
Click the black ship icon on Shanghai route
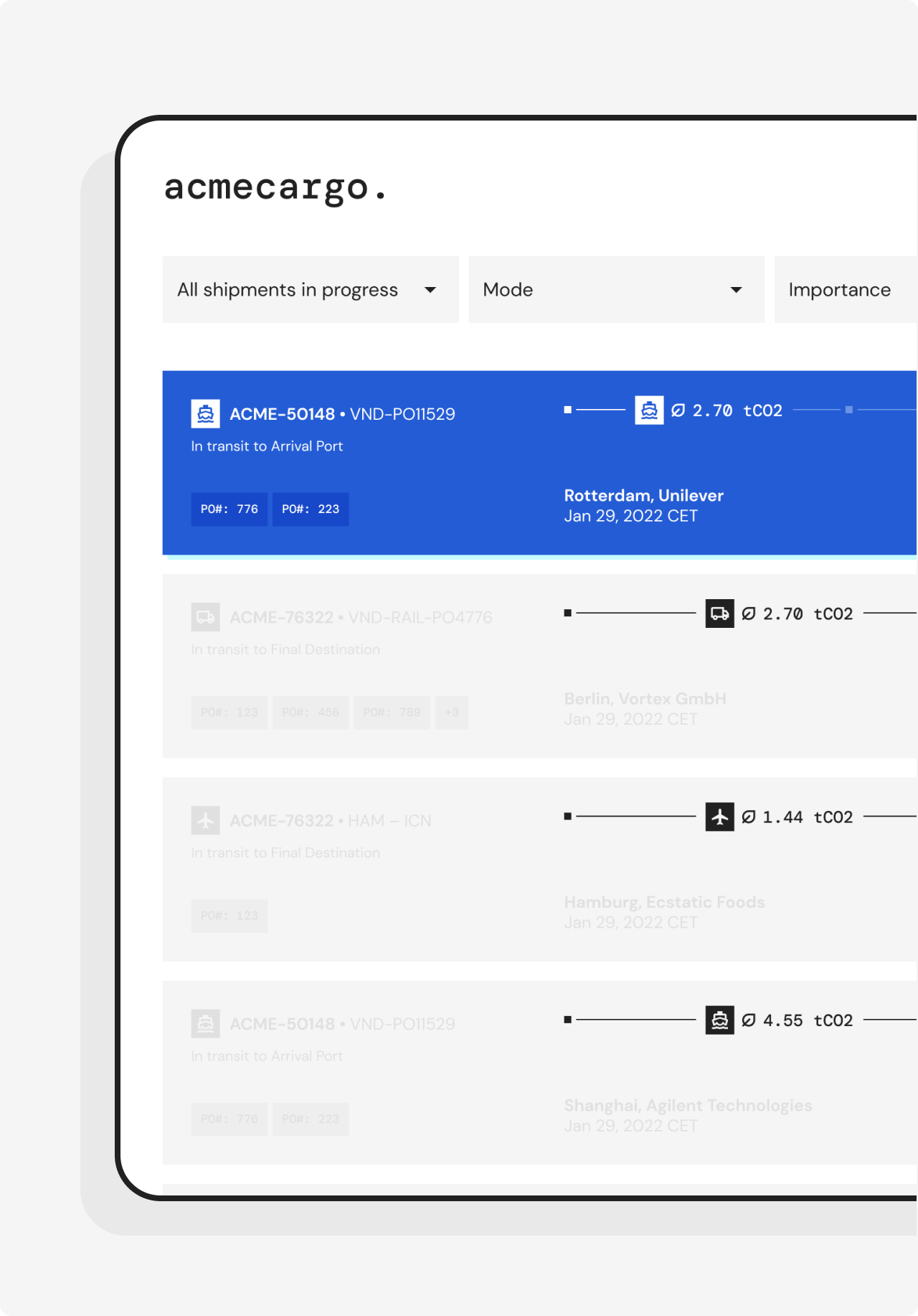719,1020
